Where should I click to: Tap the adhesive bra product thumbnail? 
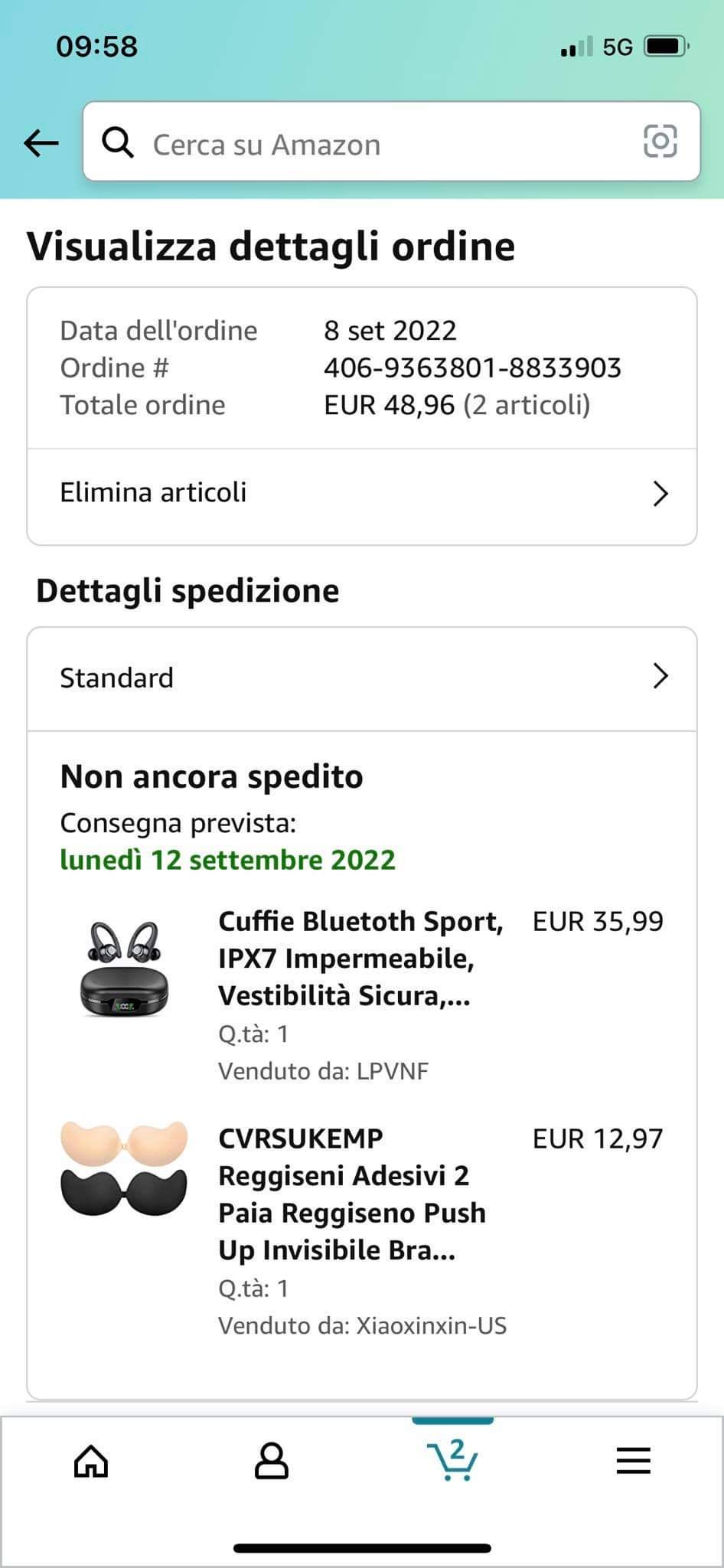[x=124, y=1168]
